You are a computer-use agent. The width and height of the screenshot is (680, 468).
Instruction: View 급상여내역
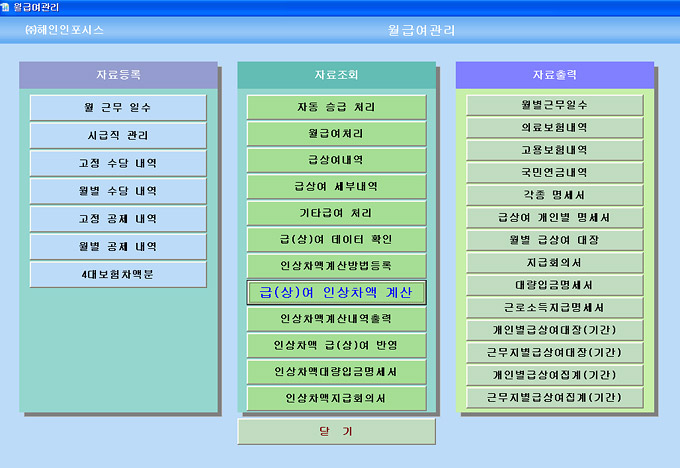pyautogui.click(x=337, y=160)
